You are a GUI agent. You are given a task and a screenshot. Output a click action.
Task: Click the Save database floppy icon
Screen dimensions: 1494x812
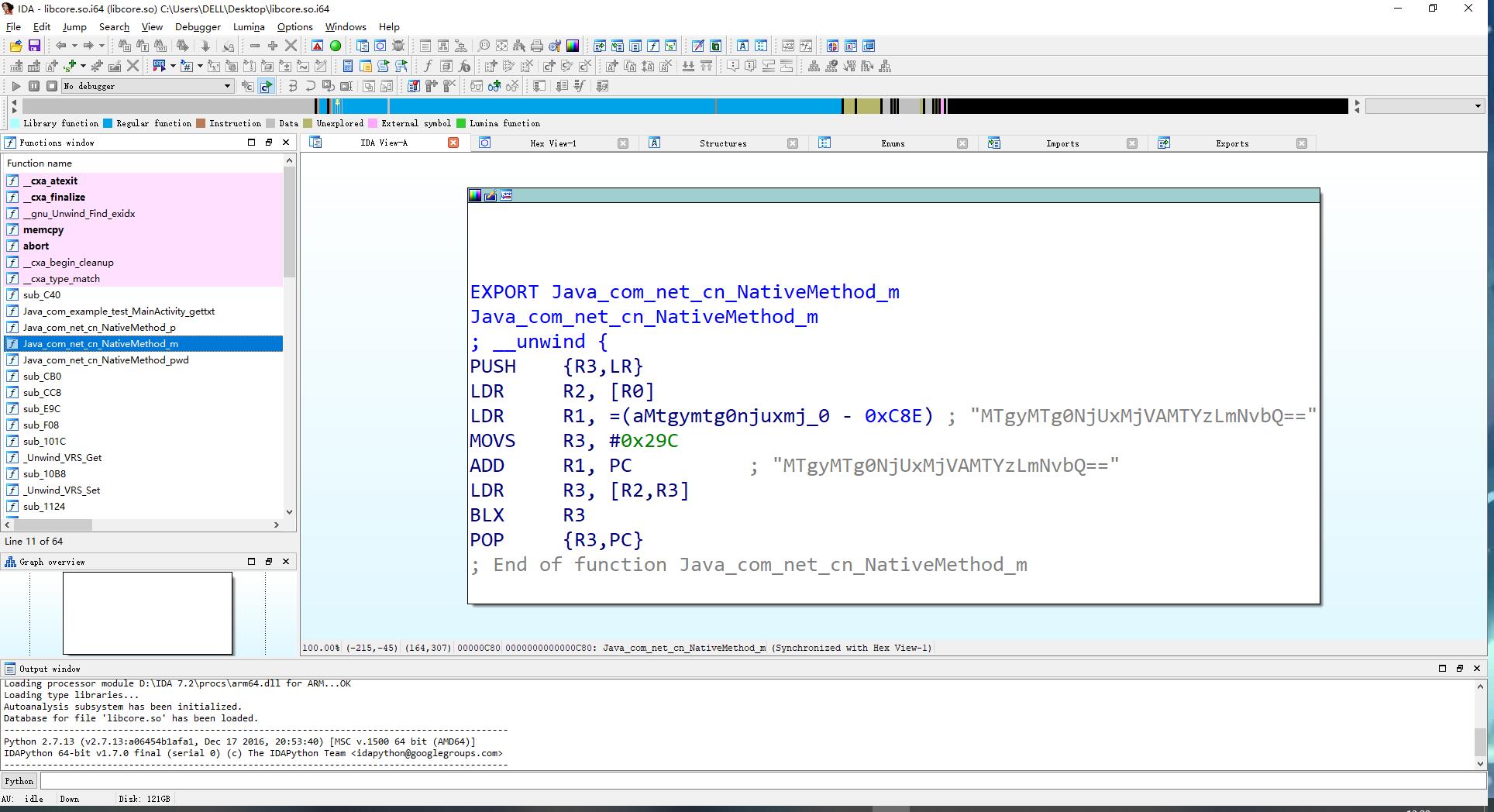[34, 46]
